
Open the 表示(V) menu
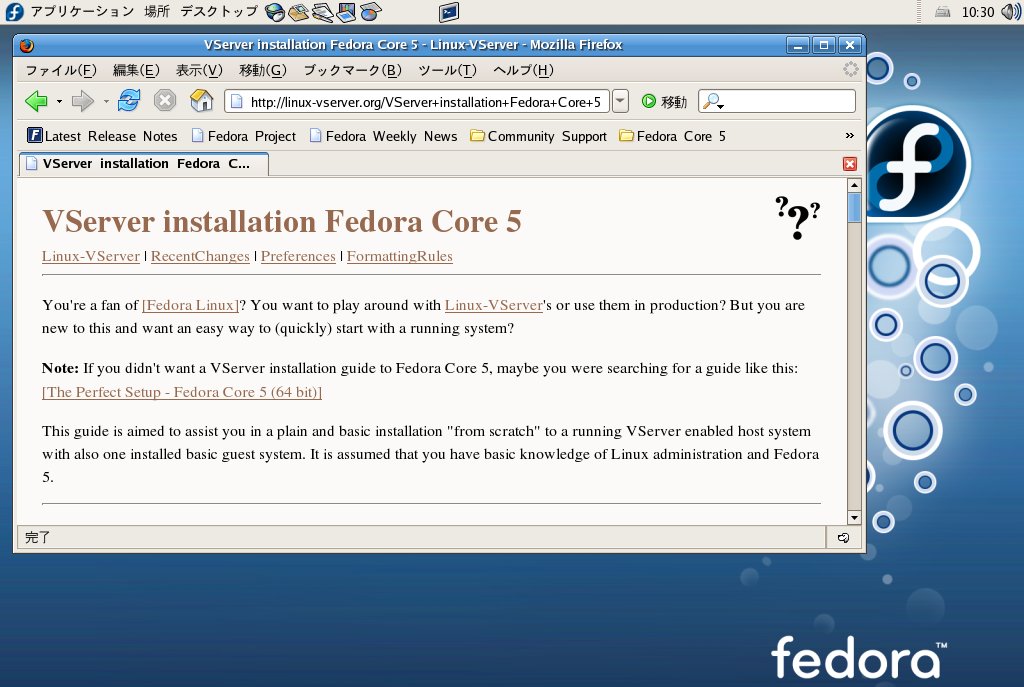[x=199, y=70]
